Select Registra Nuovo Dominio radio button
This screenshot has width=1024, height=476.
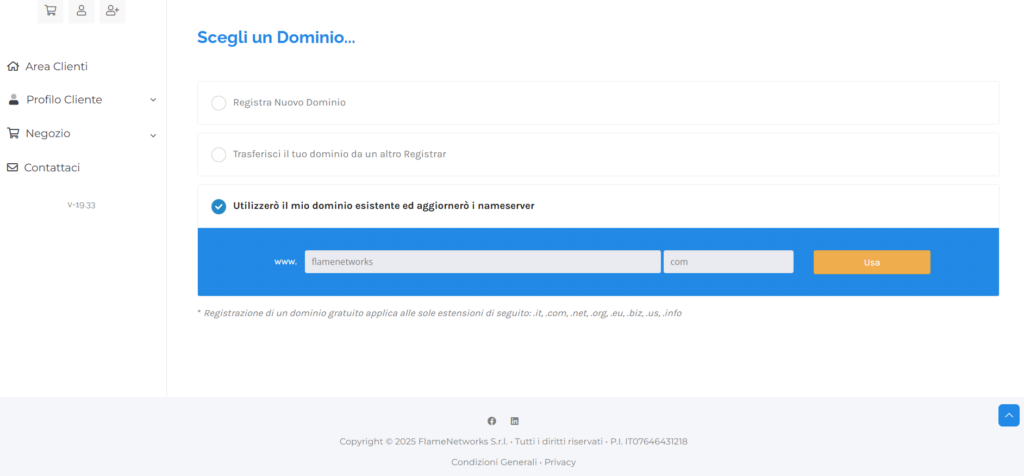coord(219,103)
